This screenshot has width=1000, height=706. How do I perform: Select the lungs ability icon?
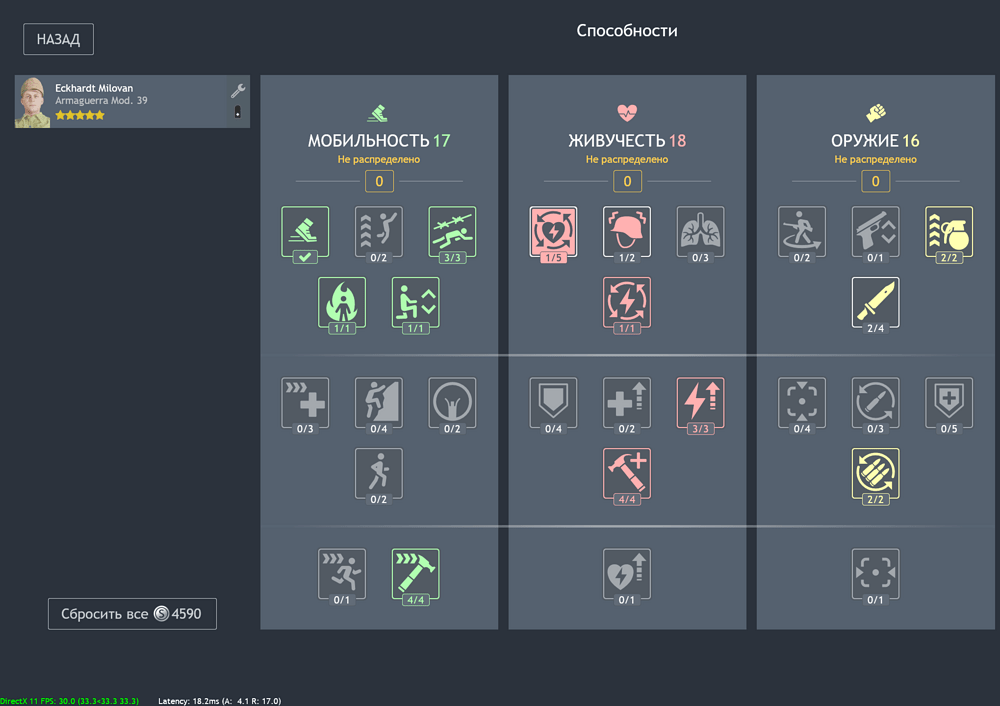coord(700,231)
